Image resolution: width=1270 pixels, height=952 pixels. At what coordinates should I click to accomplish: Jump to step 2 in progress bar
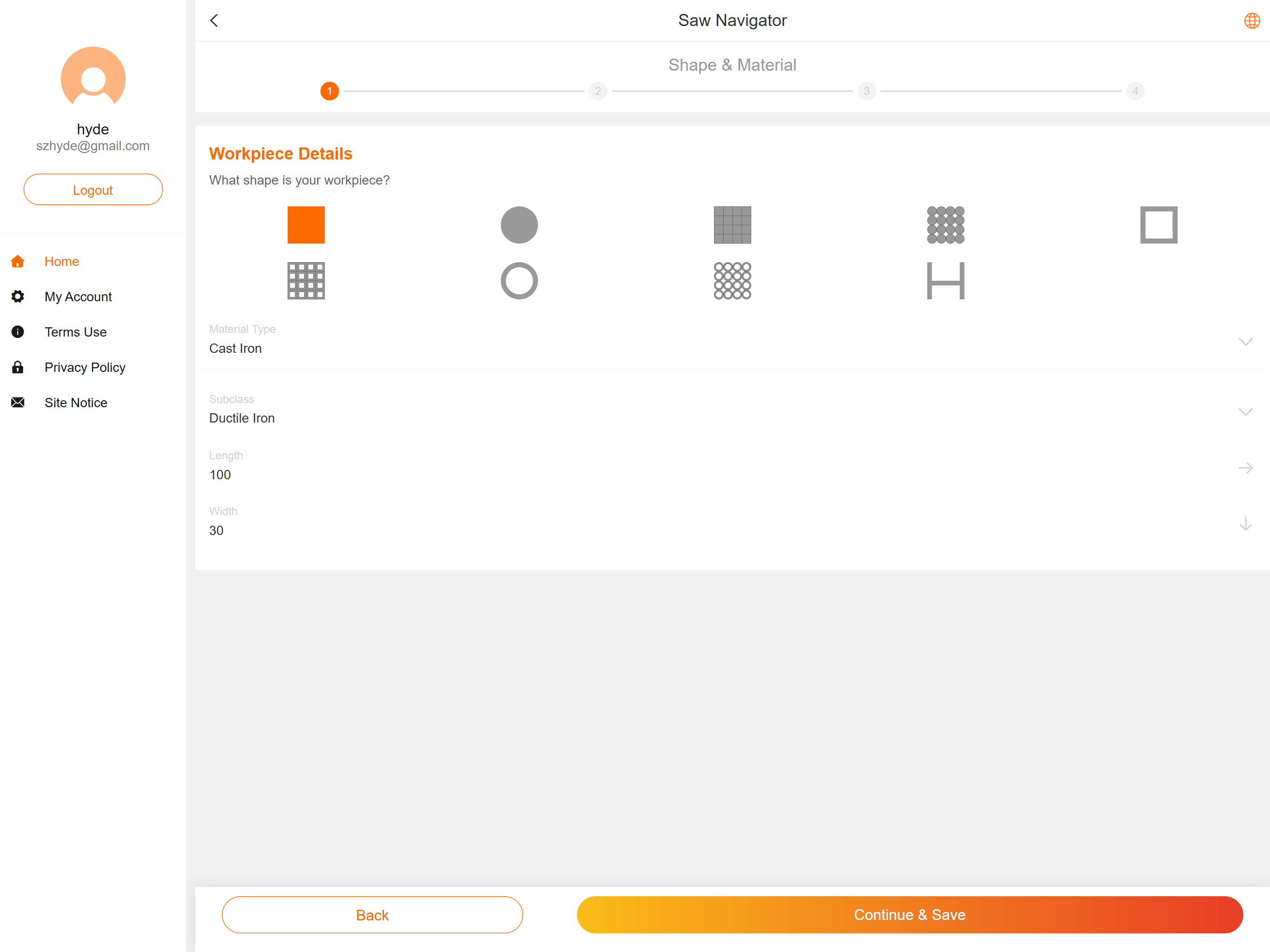tap(598, 91)
